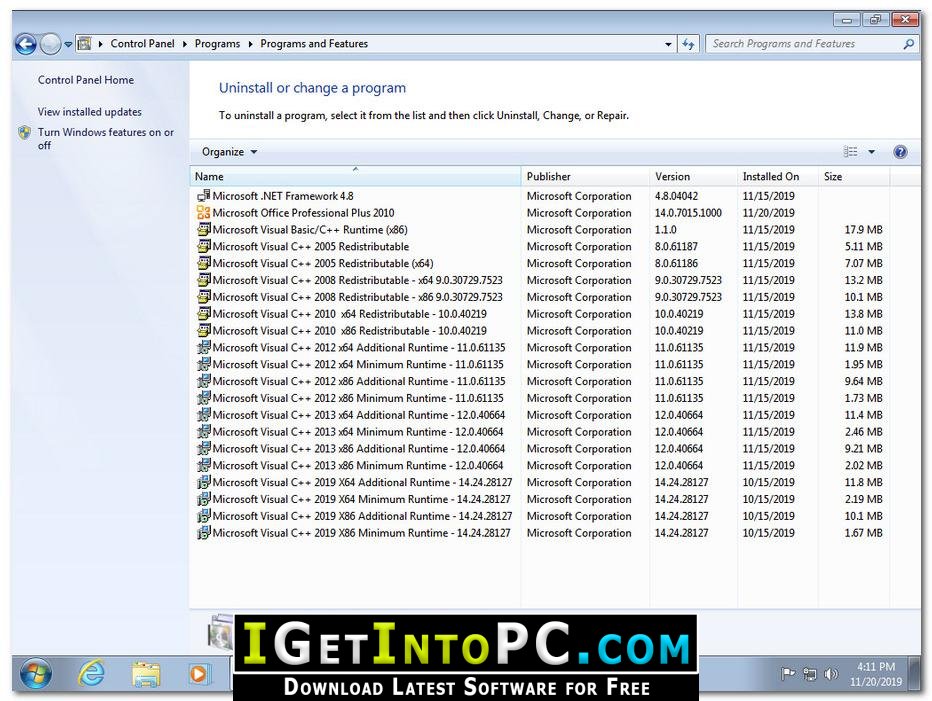Sort the list by Installed On column

(777, 177)
